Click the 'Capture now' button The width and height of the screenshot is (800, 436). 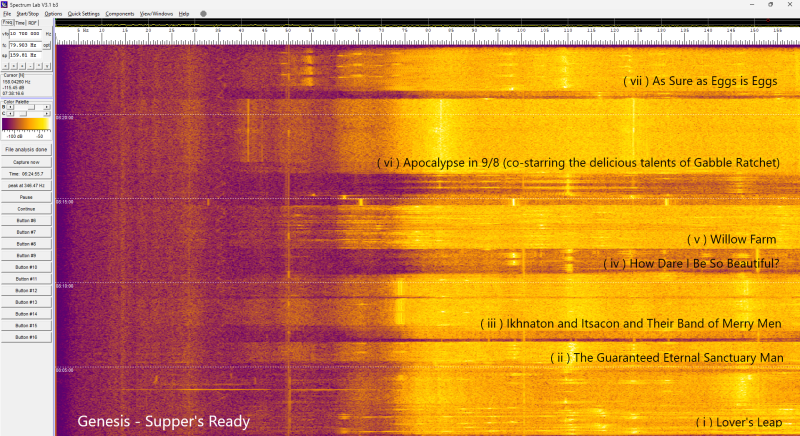pos(26,162)
